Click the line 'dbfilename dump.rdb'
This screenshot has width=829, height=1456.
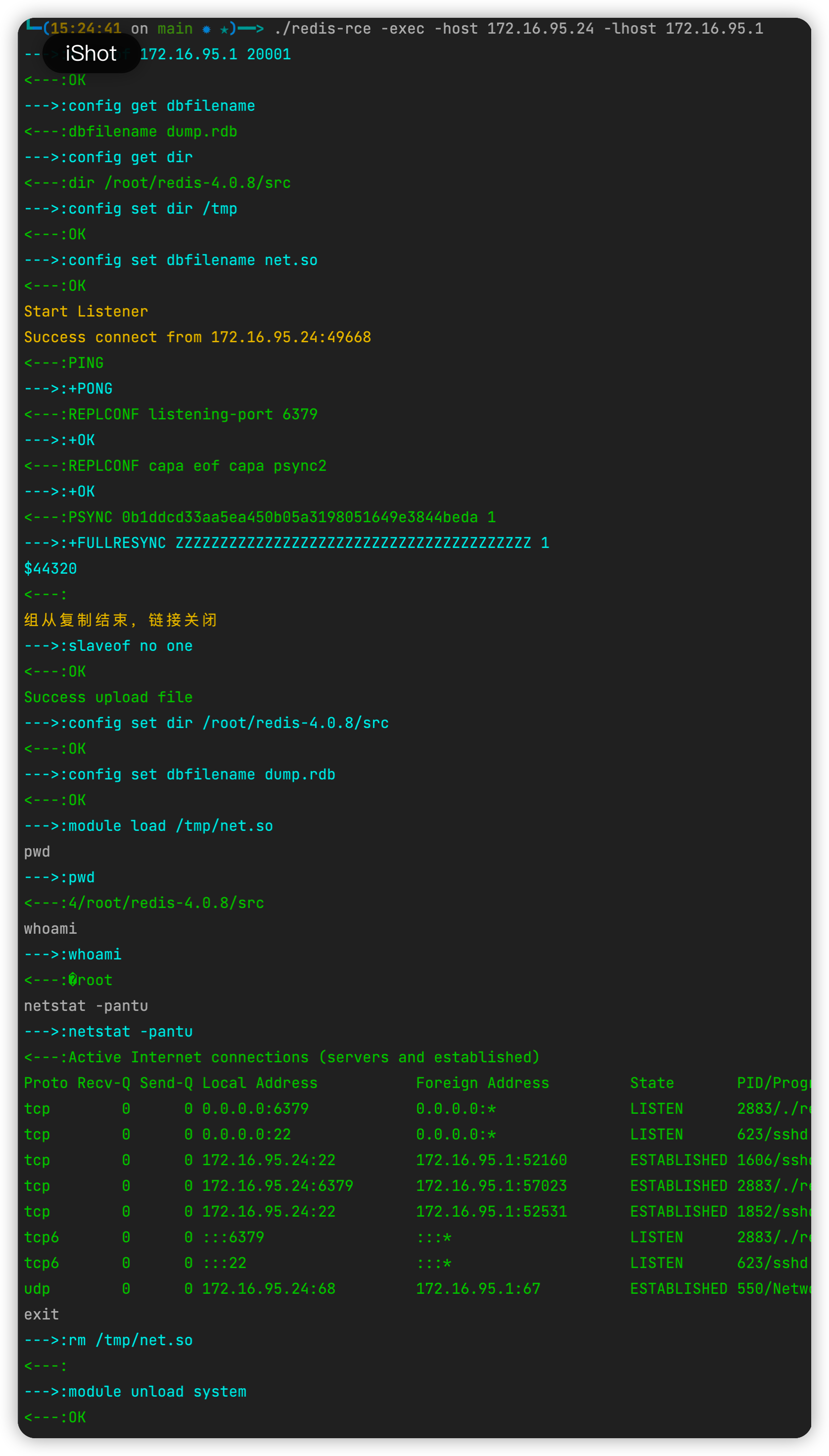point(131,132)
